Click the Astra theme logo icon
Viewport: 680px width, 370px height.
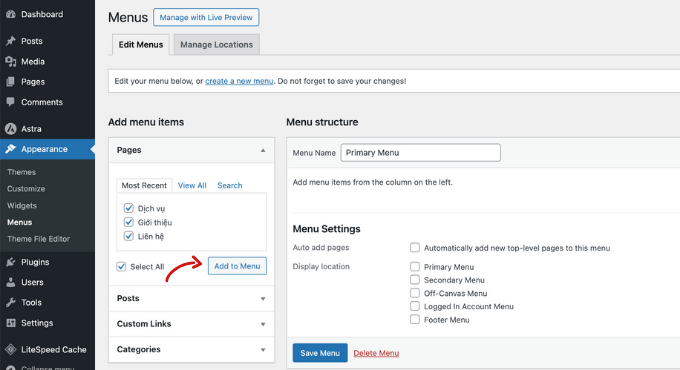(x=11, y=129)
